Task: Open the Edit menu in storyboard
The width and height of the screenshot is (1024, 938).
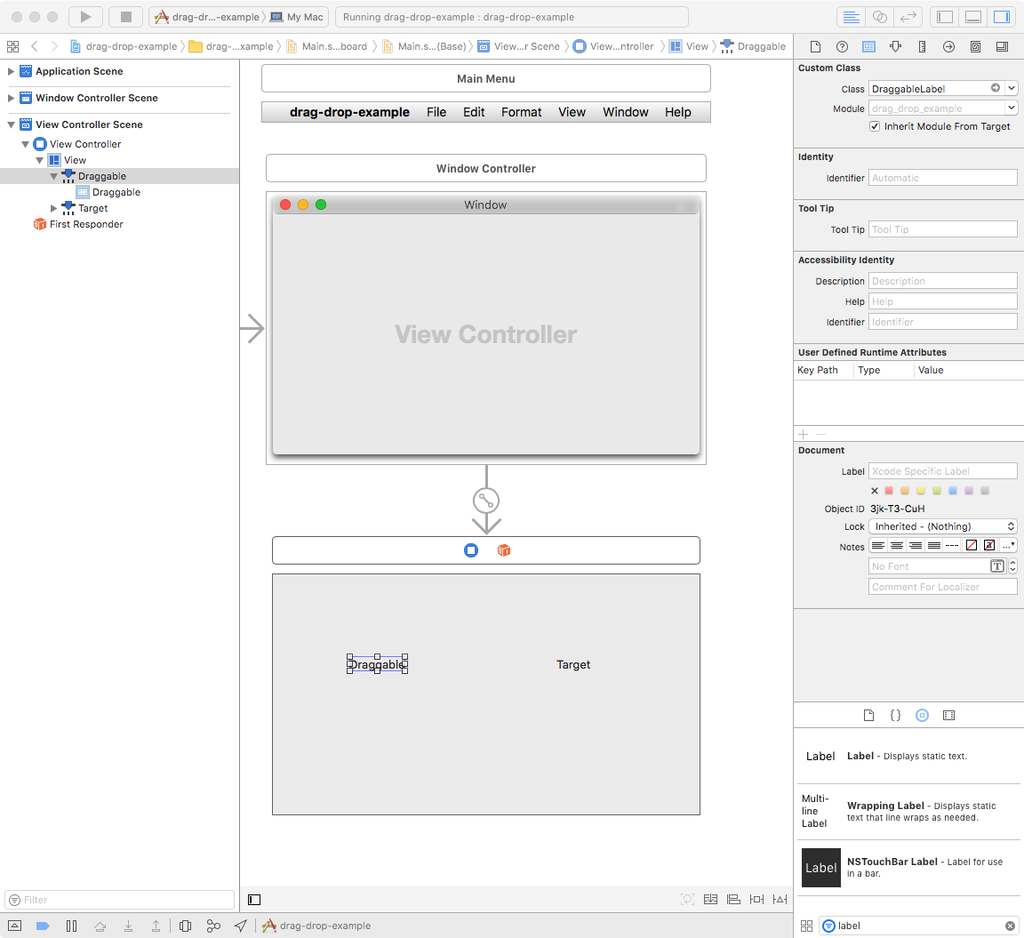Action: (x=473, y=112)
